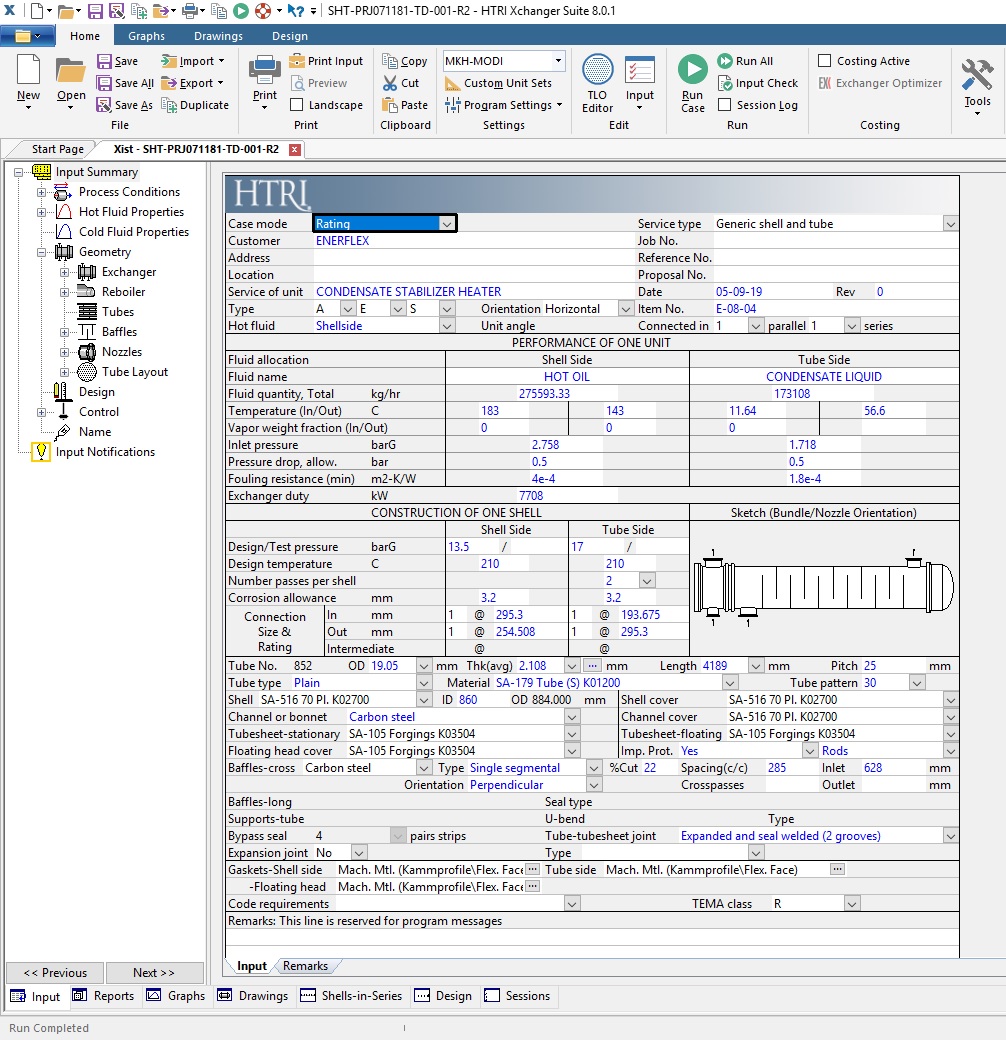
Task: Expand the Baffles tree node
Action: click(64, 332)
